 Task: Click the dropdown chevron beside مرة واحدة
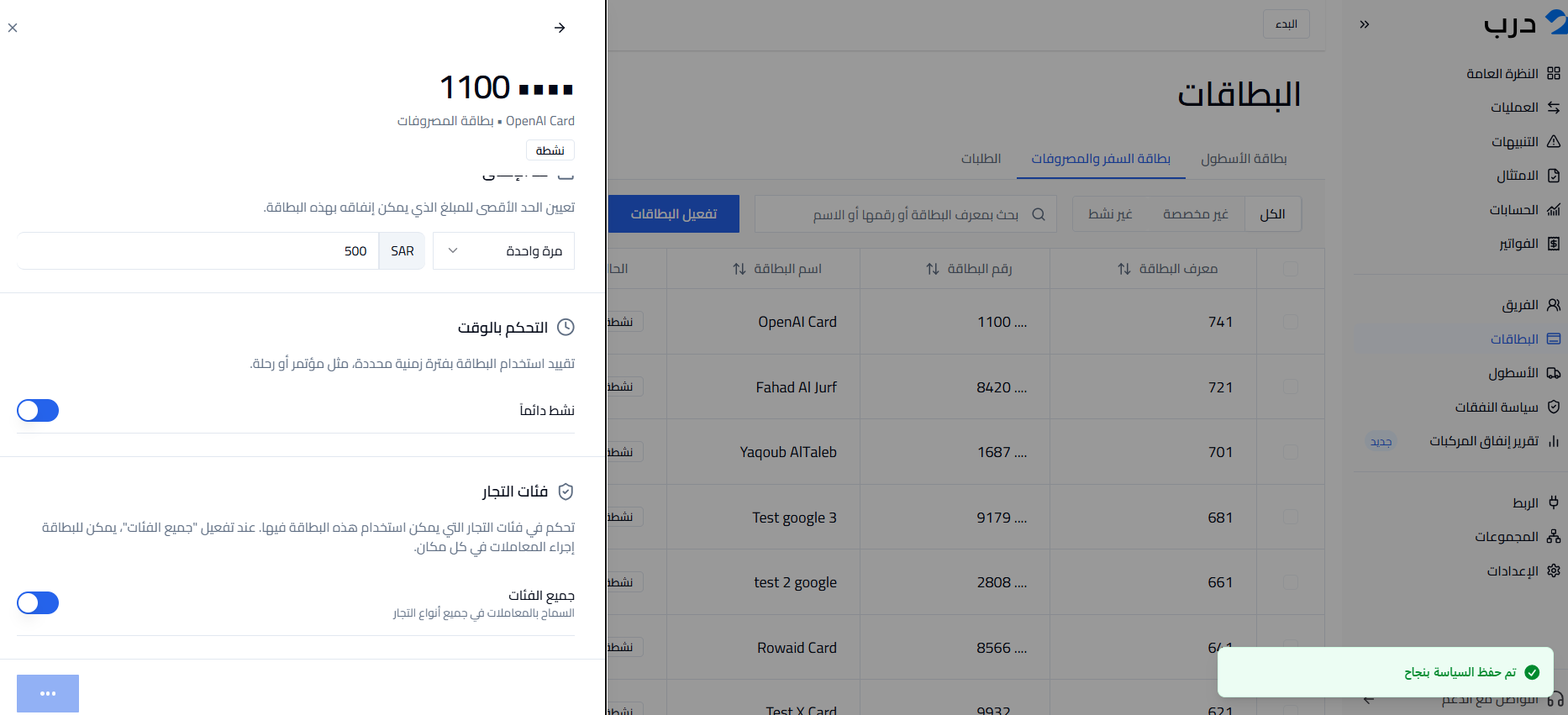tap(453, 250)
